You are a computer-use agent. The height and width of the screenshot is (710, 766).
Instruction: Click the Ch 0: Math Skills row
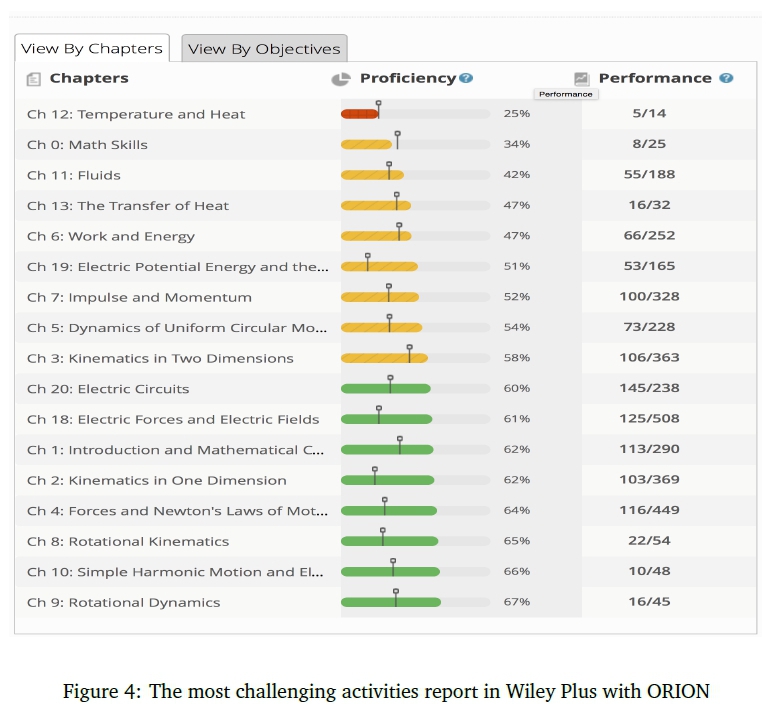coord(87,145)
